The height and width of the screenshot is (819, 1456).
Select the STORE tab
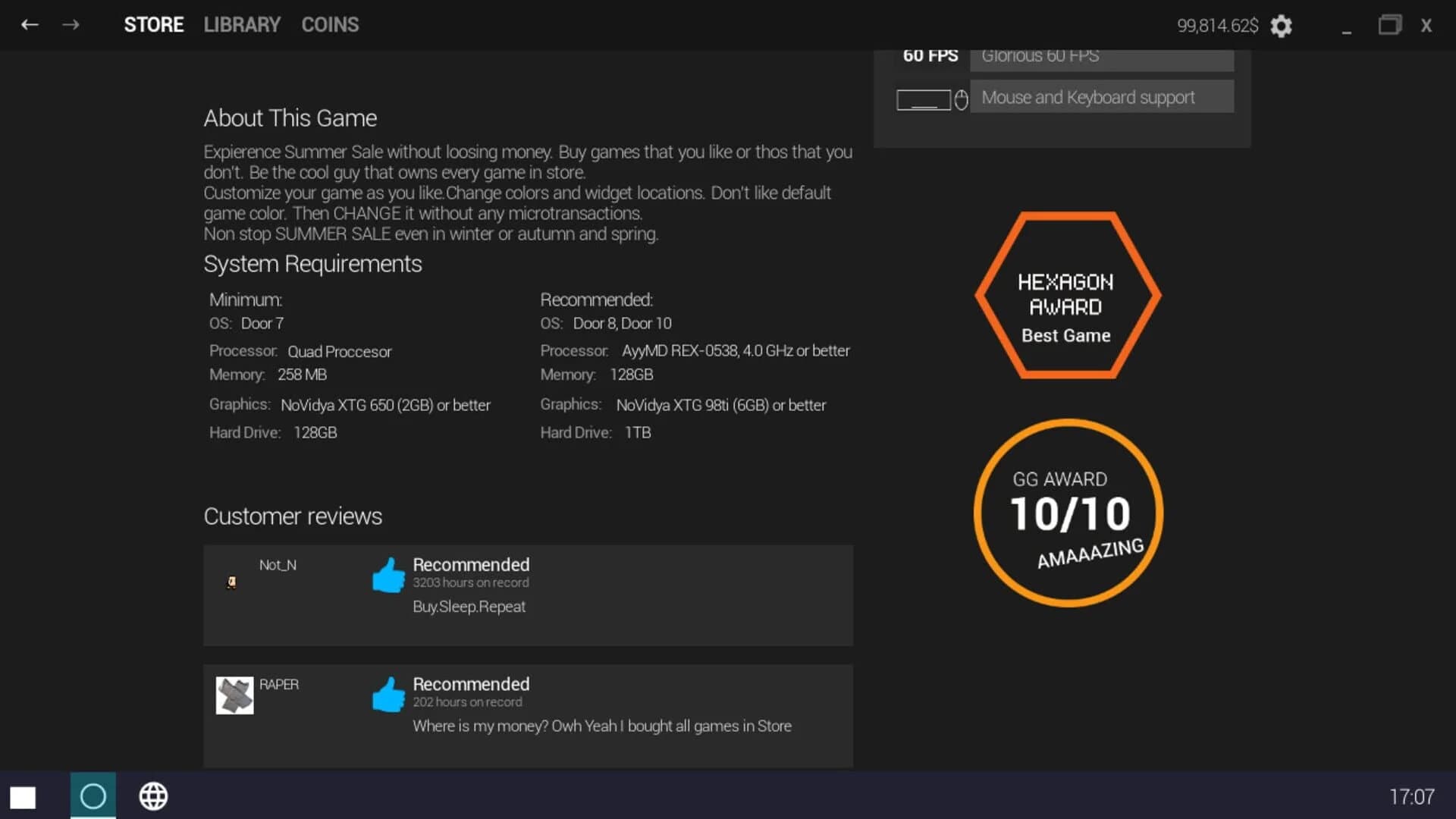pyautogui.click(x=154, y=24)
